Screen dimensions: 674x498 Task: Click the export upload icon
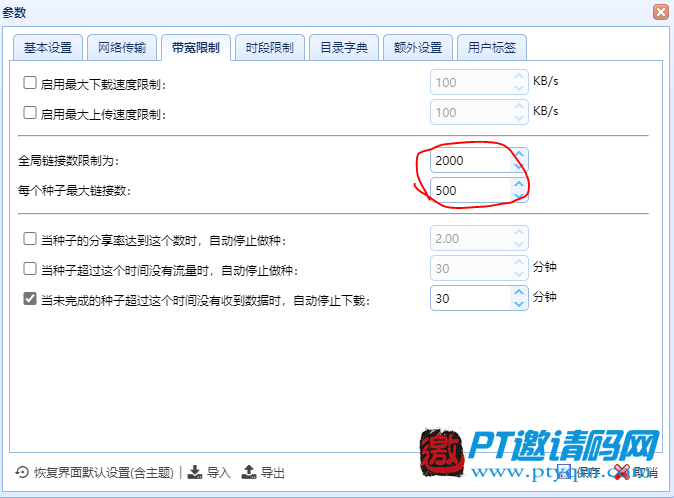pyautogui.click(x=248, y=472)
